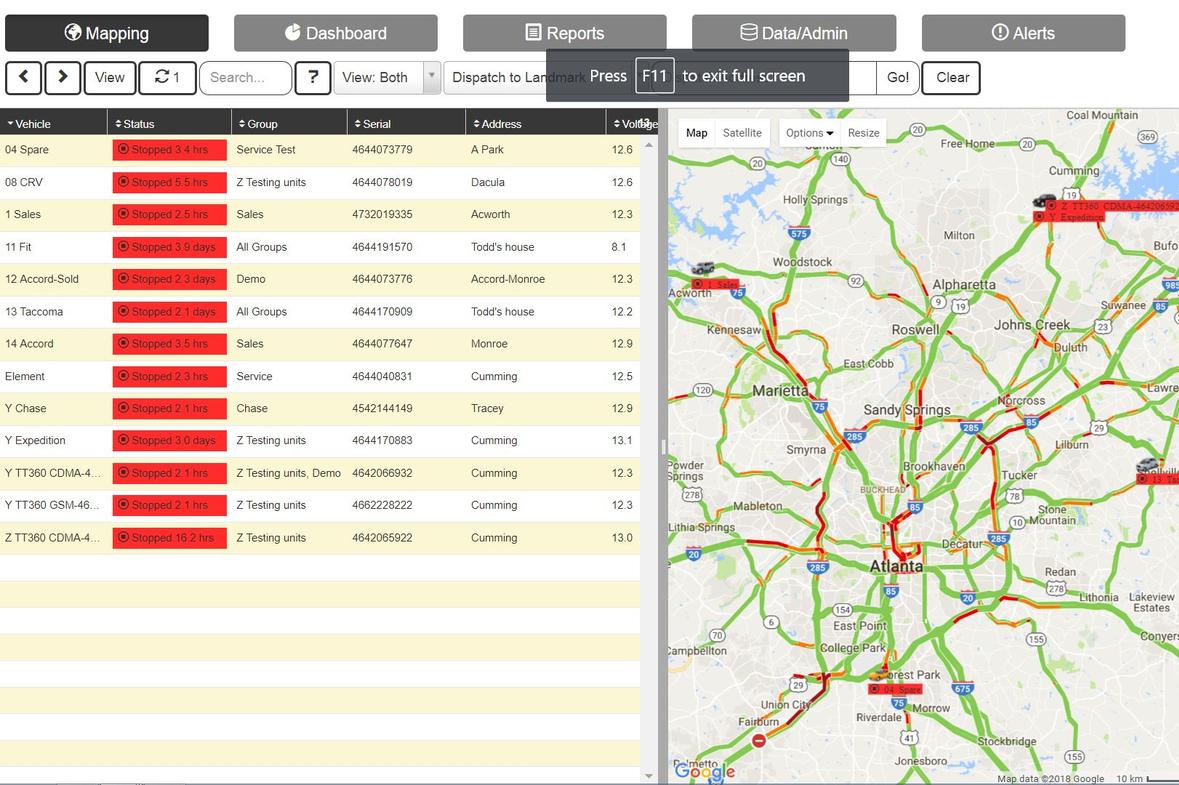Click the 1 Sales vehicle marker on map
The image size is (1179, 785).
703,268
